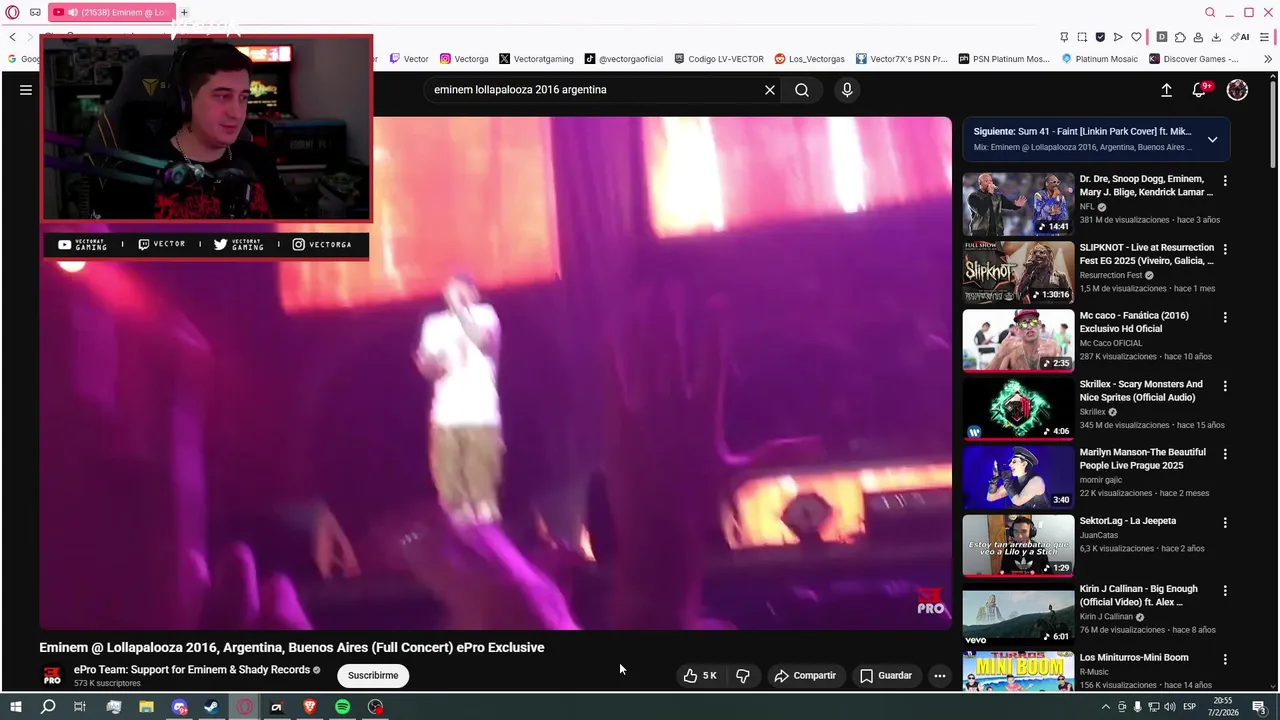Open the Windows notification center
The image size is (1280, 720).
(x=1260, y=707)
